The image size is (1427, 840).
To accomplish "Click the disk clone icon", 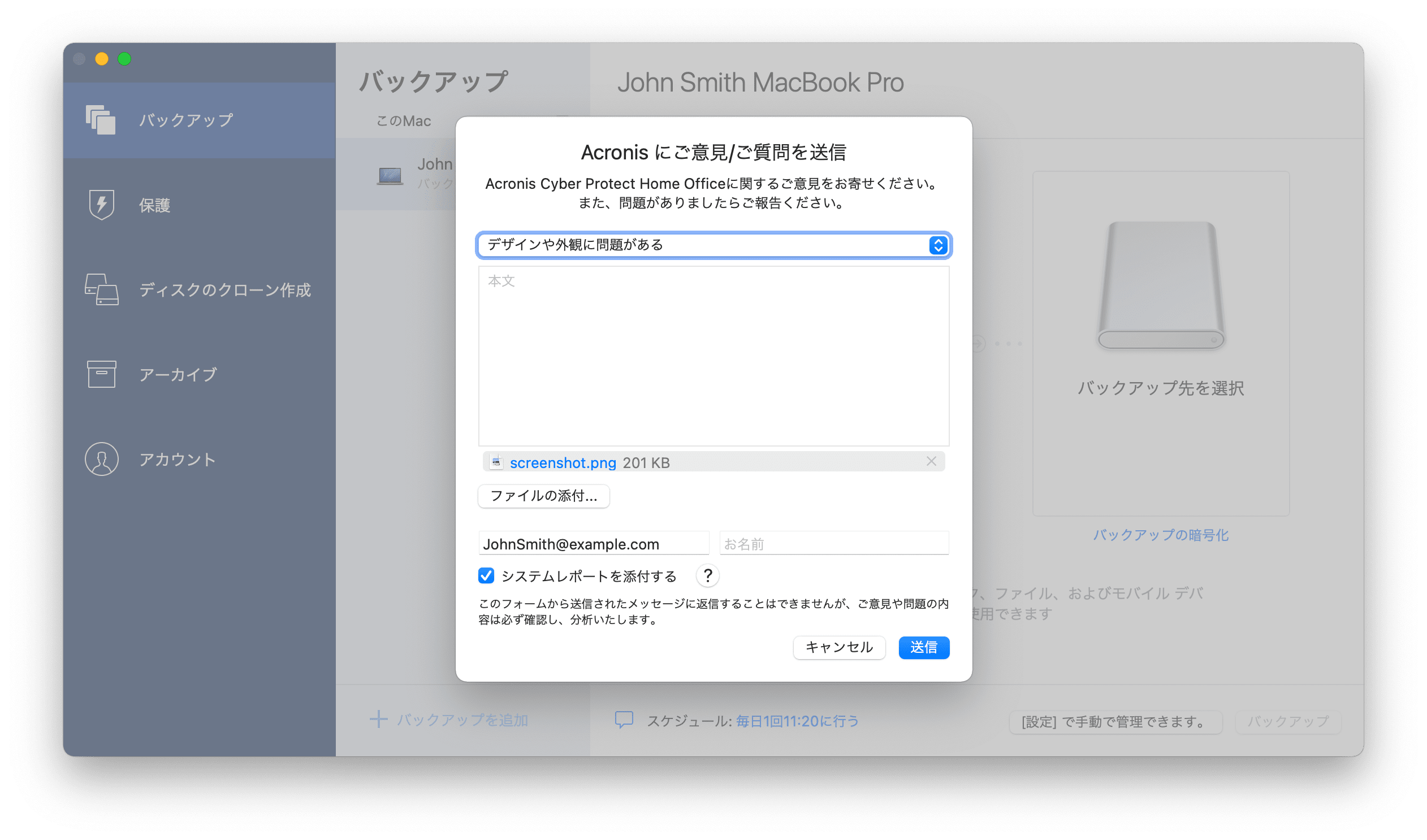I will pyautogui.click(x=101, y=289).
